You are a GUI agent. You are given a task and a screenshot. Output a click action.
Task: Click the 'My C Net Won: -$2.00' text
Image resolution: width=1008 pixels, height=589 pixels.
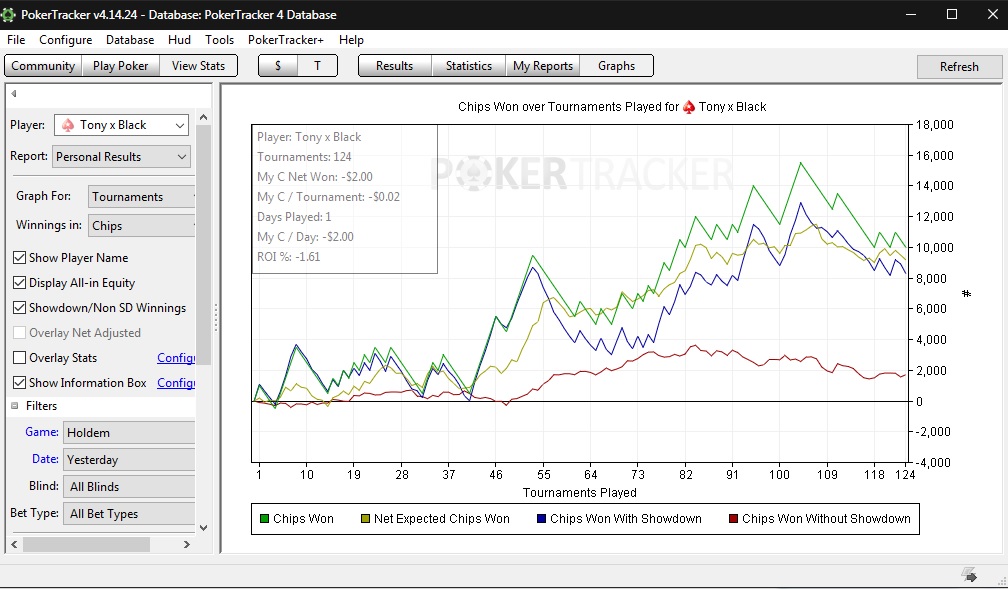pos(315,176)
